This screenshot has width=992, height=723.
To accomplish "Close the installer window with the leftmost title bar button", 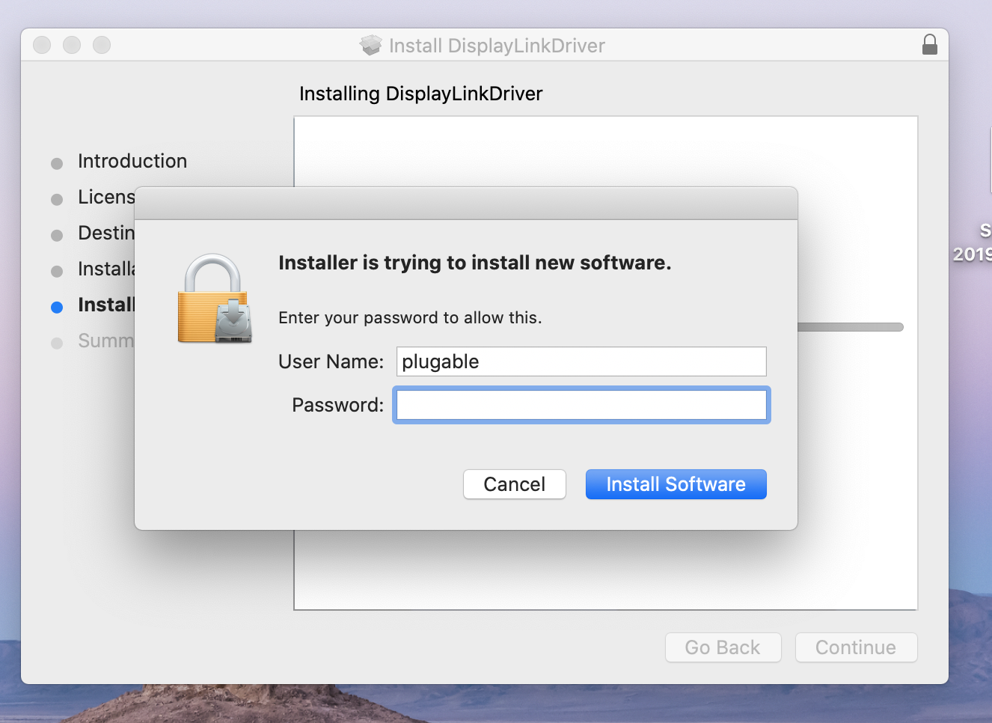I will point(42,45).
